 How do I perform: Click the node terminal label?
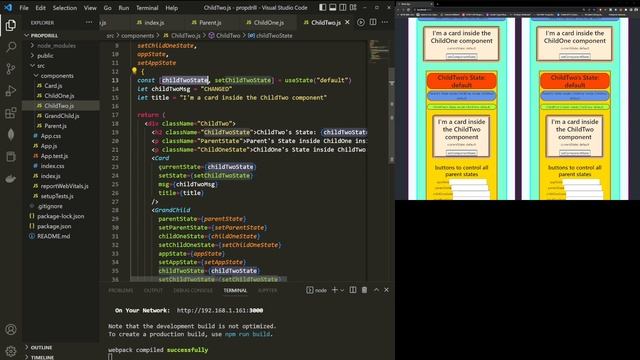pos(317,290)
